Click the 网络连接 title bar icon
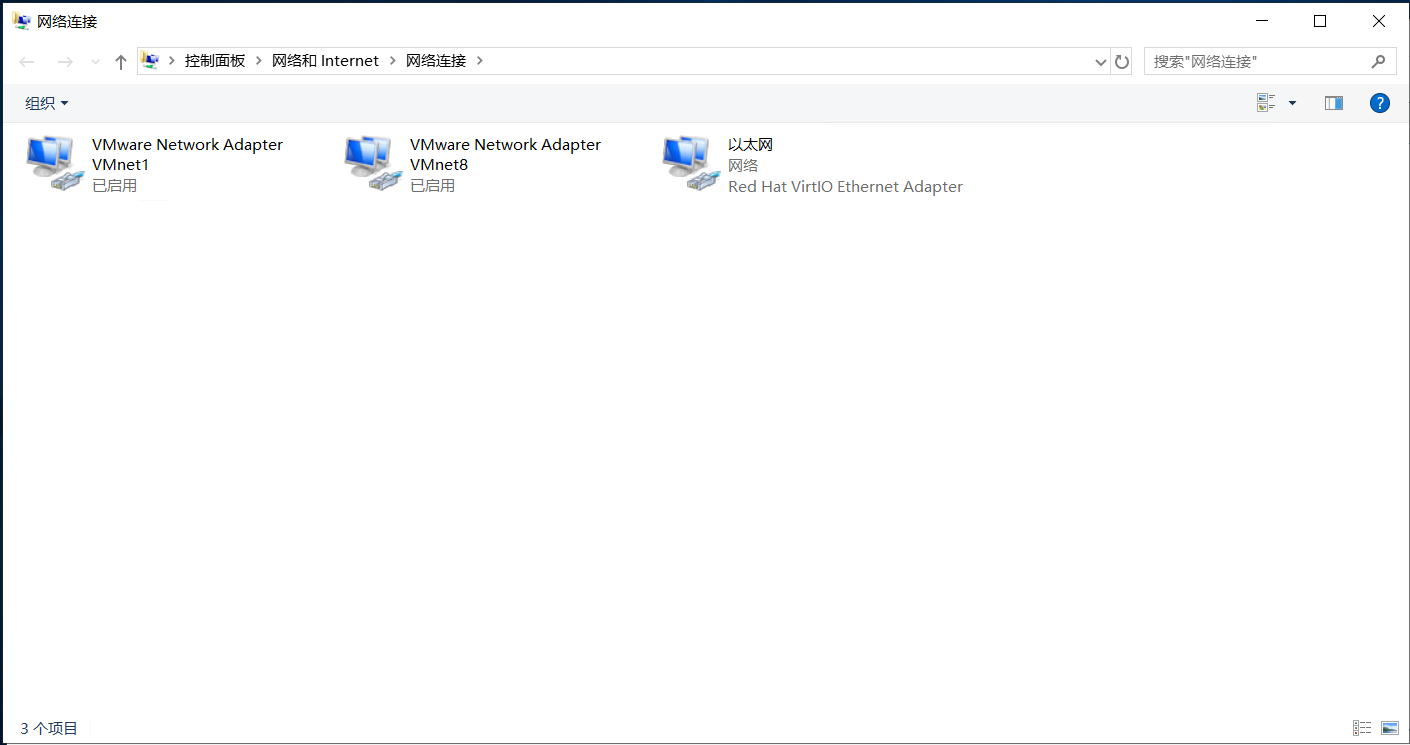1410x745 pixels. (x=21, y=21)
